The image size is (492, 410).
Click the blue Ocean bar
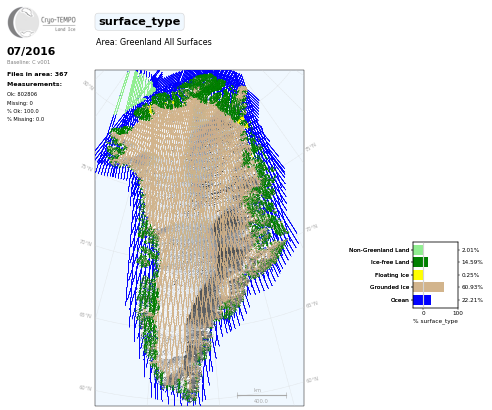[422, 300]
